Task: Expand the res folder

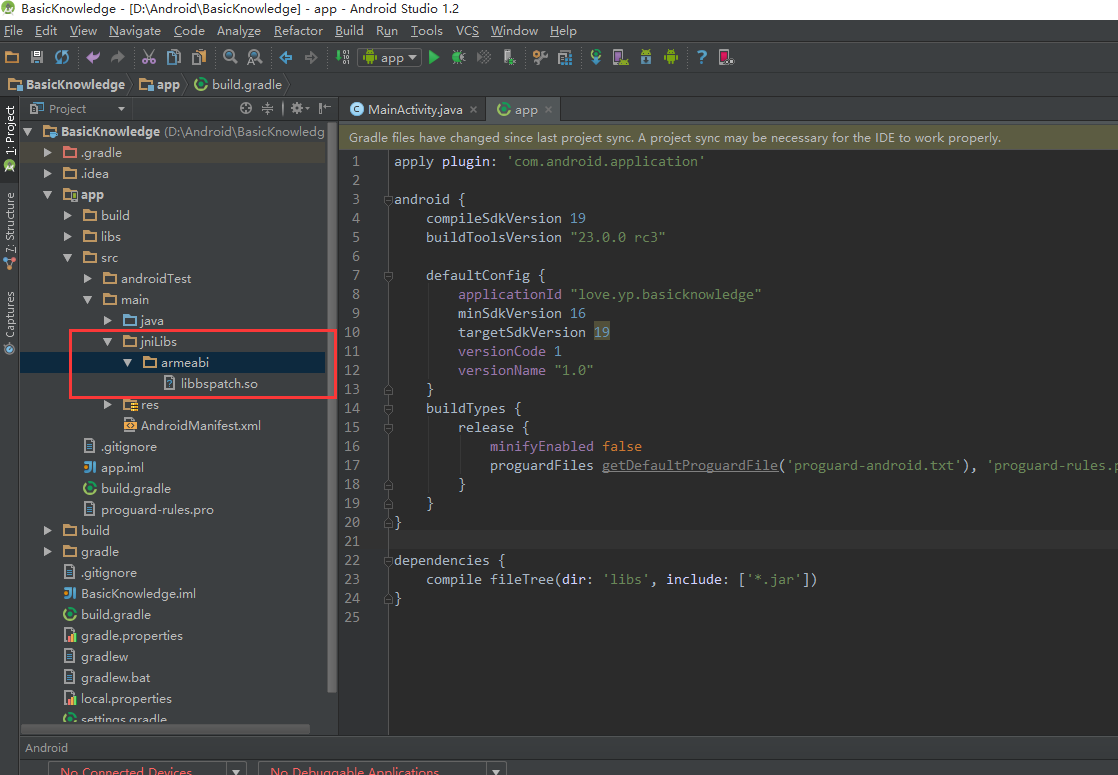Action: (108, 405)
